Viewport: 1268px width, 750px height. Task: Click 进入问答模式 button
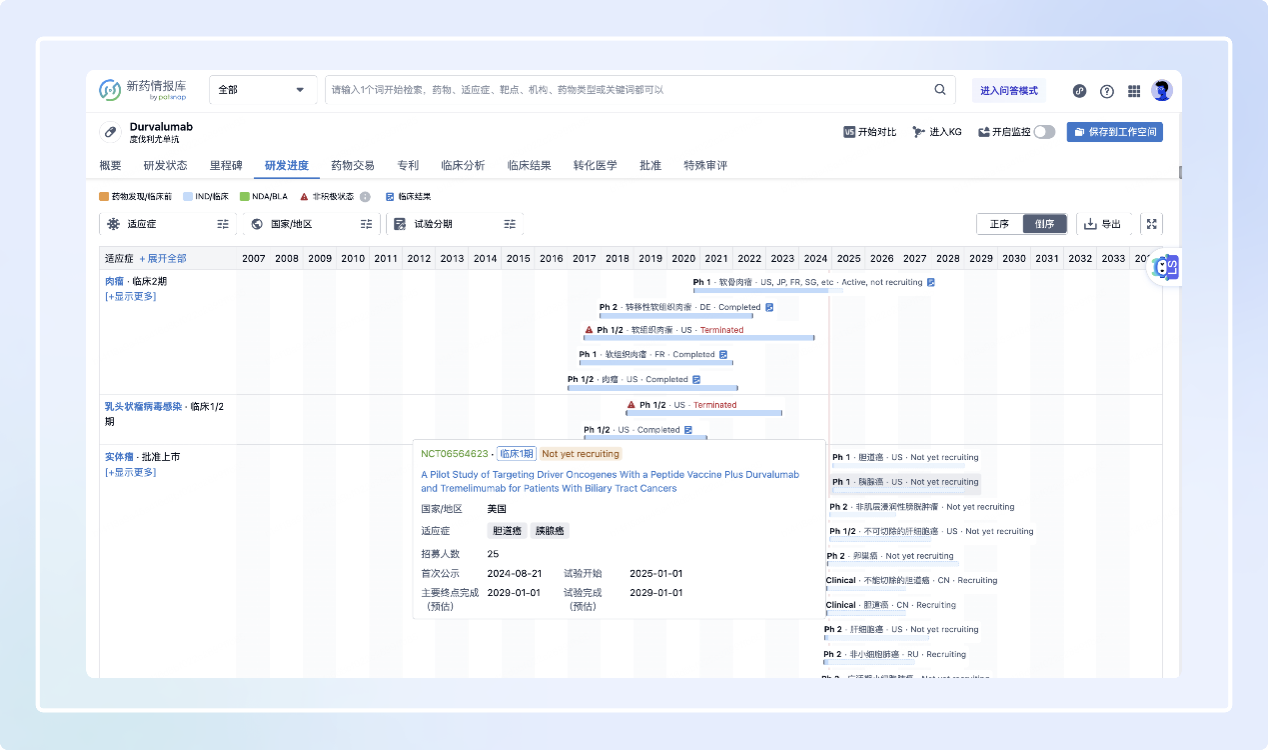pyautogui.click(x=1009, y=90)
